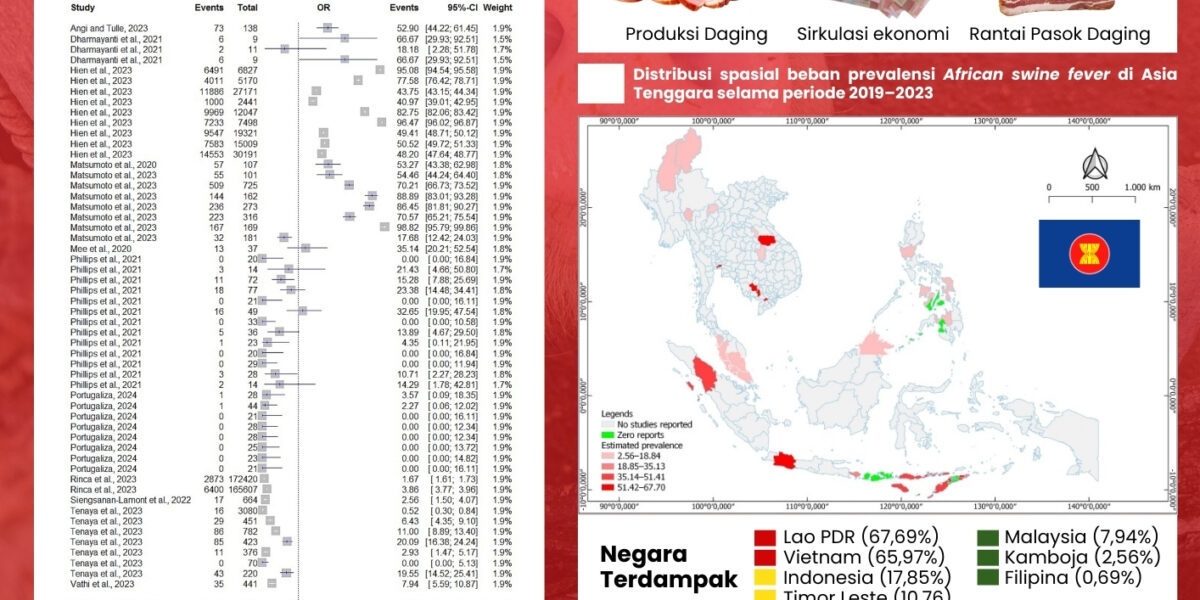Click the green swatch beside Malaysia

tap(987, 538)
